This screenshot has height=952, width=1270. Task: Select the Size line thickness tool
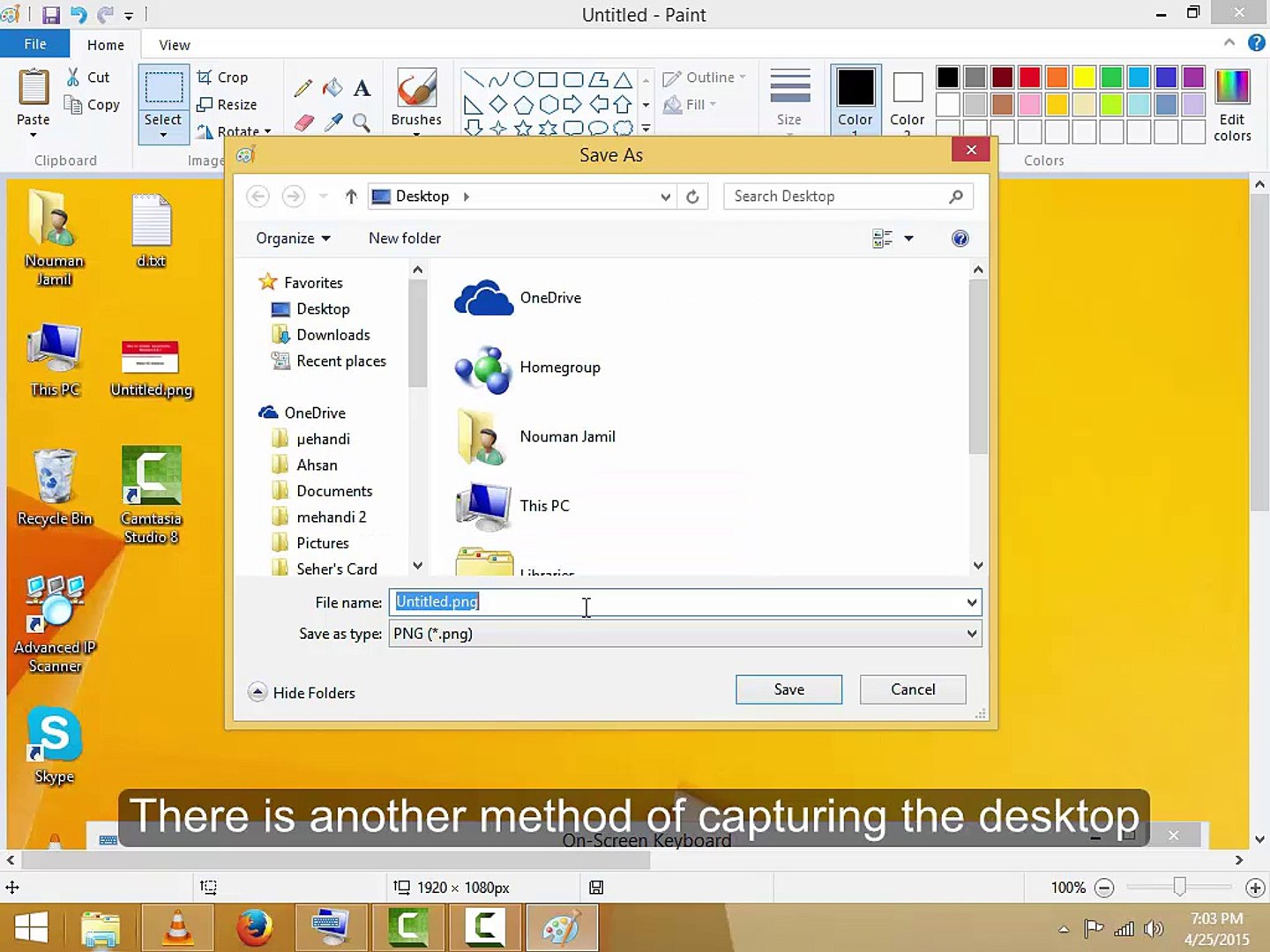tap(789, 97)
